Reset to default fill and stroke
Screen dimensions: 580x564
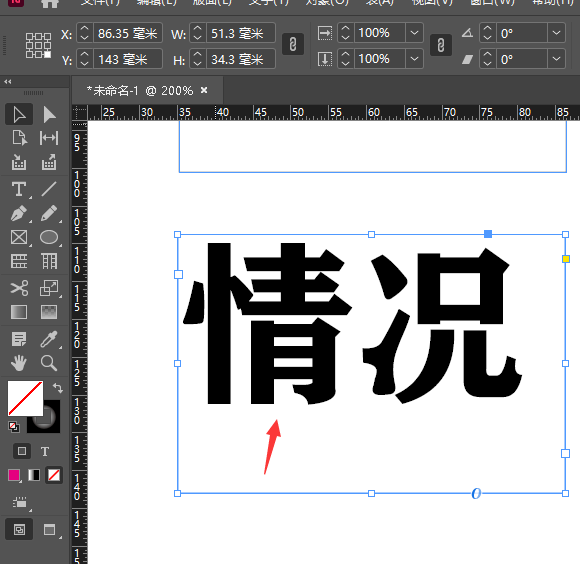point(14,427)
